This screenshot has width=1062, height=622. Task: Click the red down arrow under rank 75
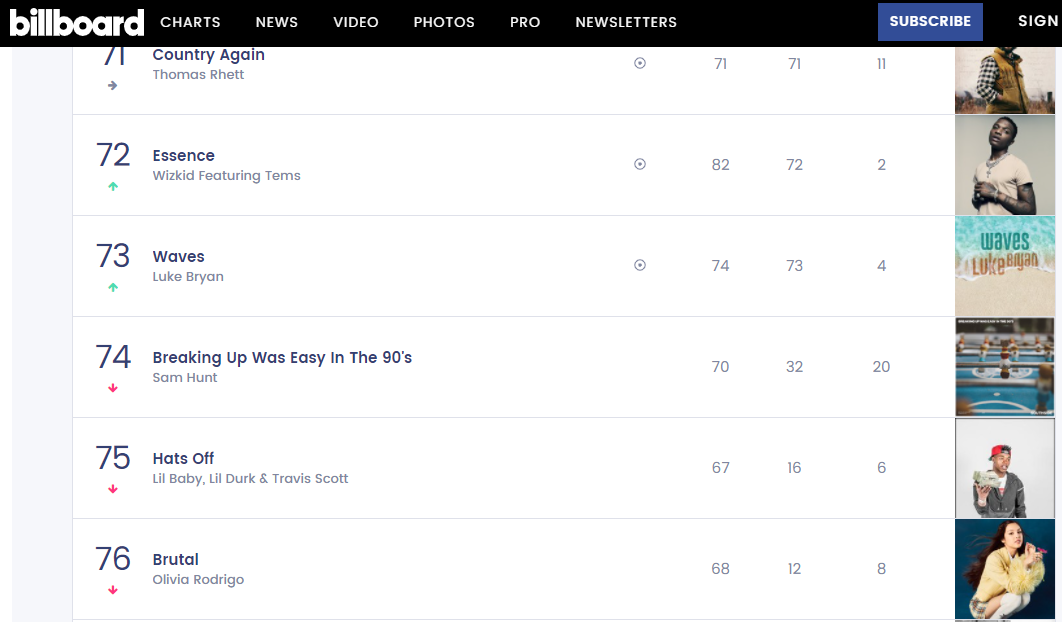tap(113, 490)
